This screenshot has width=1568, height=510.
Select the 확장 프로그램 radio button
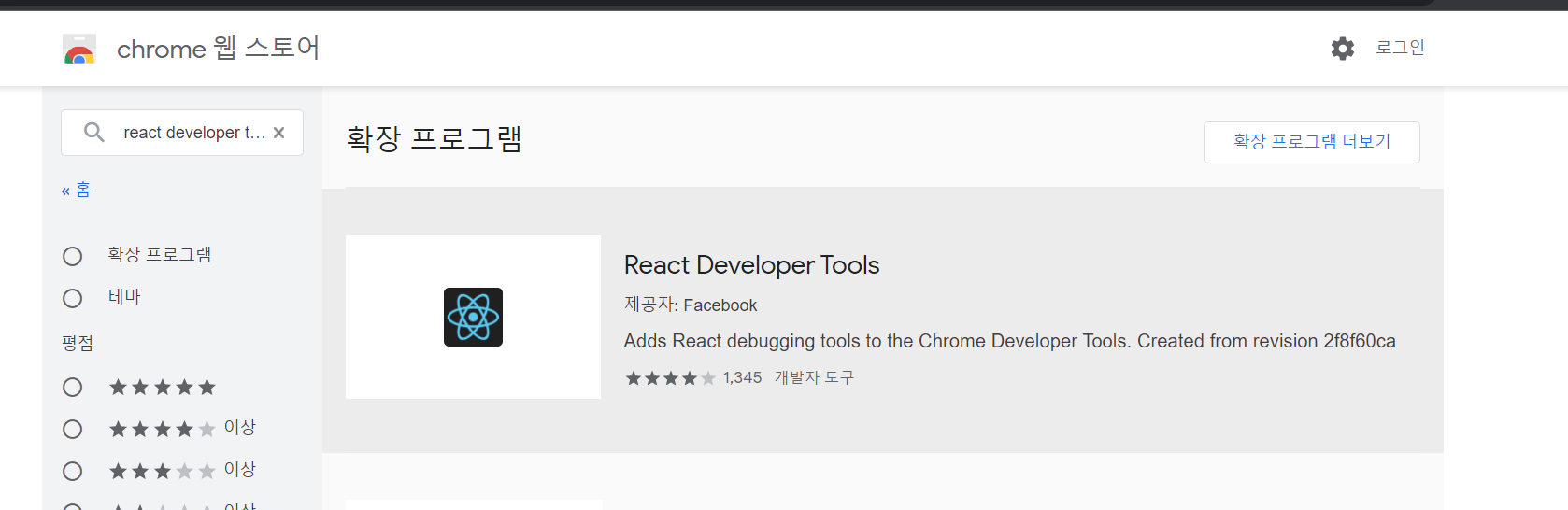(x=72, y=256)
